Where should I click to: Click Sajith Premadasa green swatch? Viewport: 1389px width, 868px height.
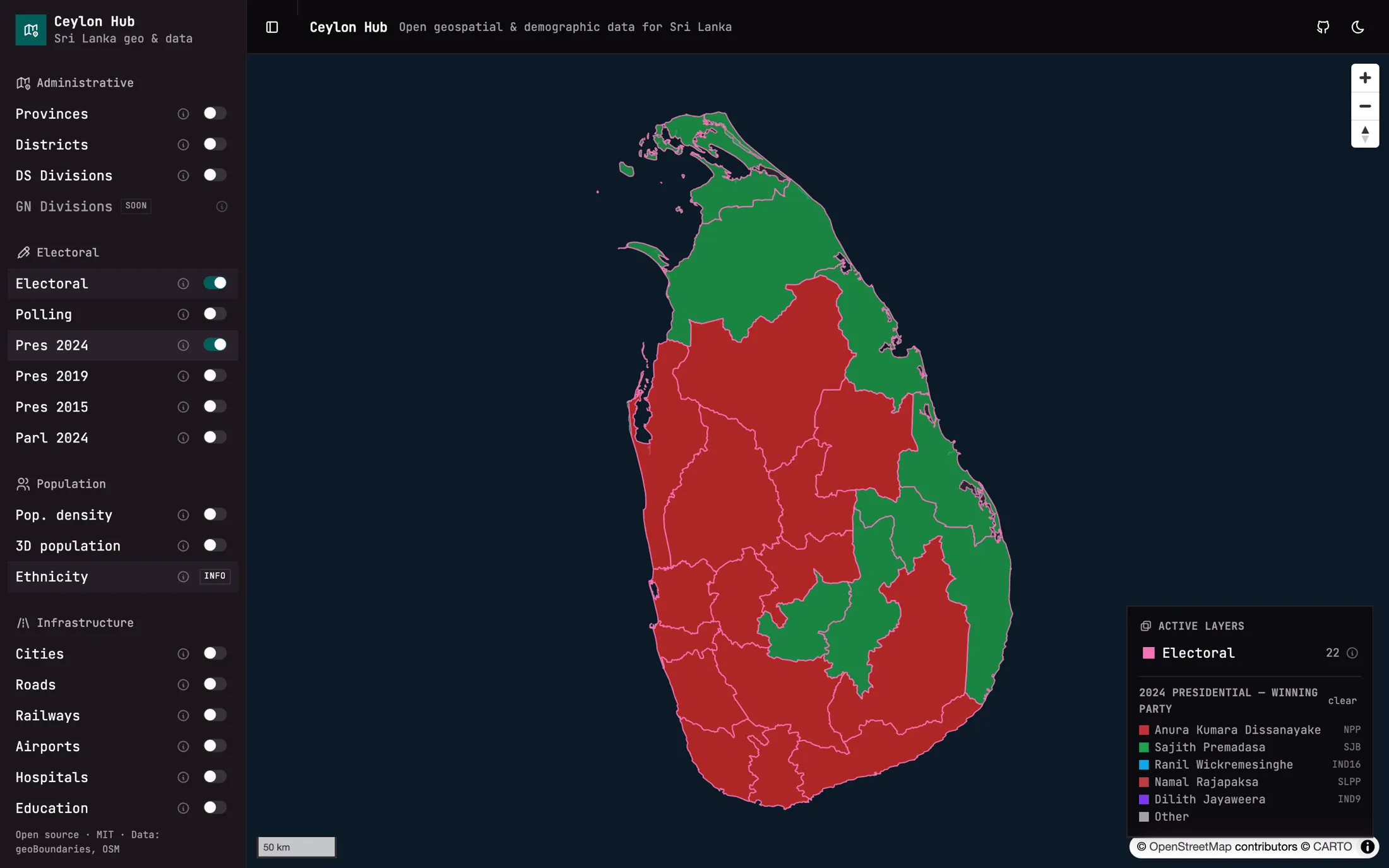tap(1144, 747)
